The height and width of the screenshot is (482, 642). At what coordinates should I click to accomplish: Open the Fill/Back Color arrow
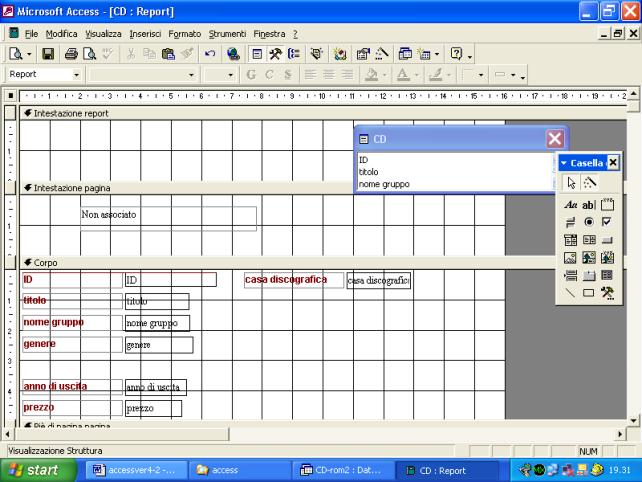pos(384,75)
